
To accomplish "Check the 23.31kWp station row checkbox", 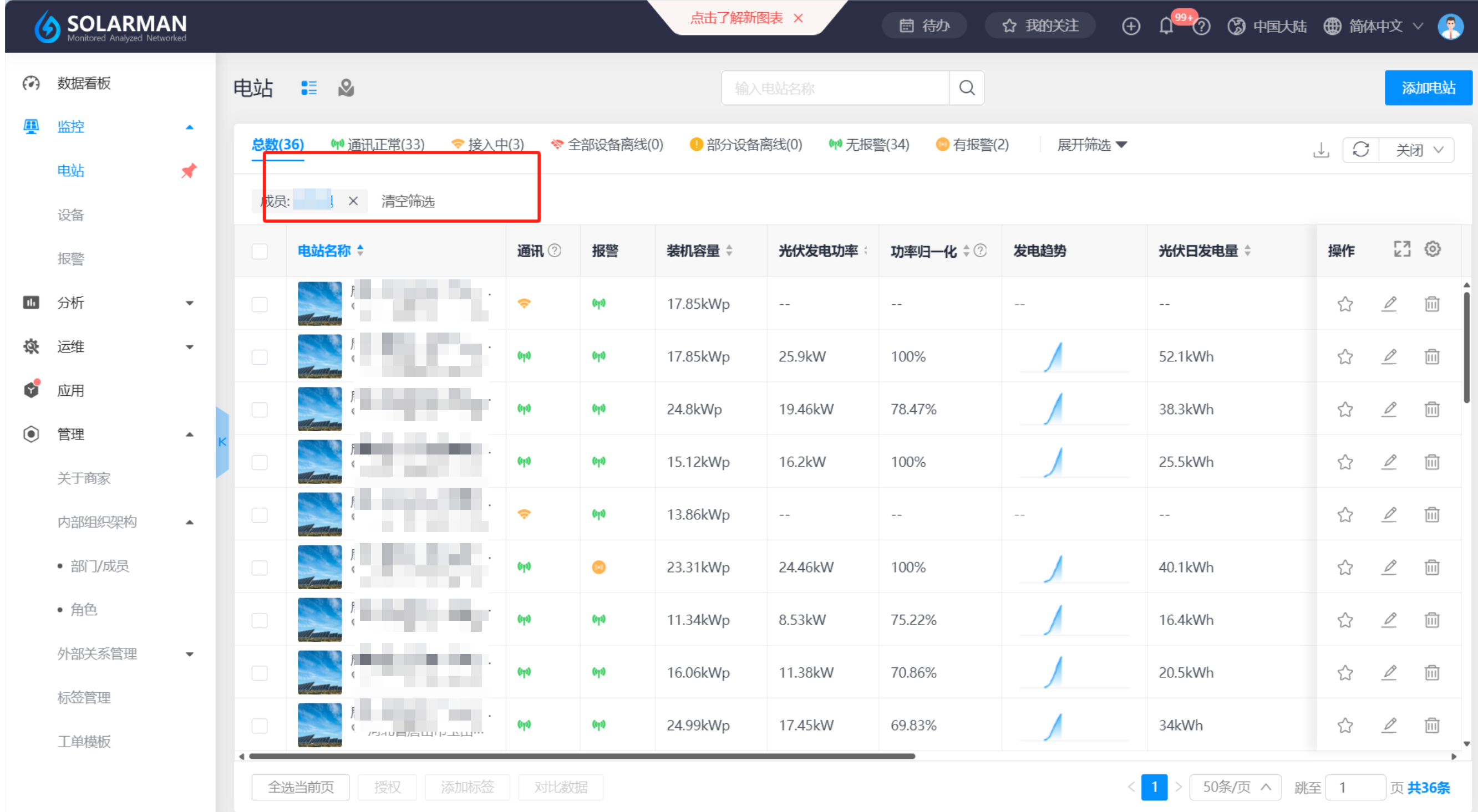I will click(x=260, y=567).
